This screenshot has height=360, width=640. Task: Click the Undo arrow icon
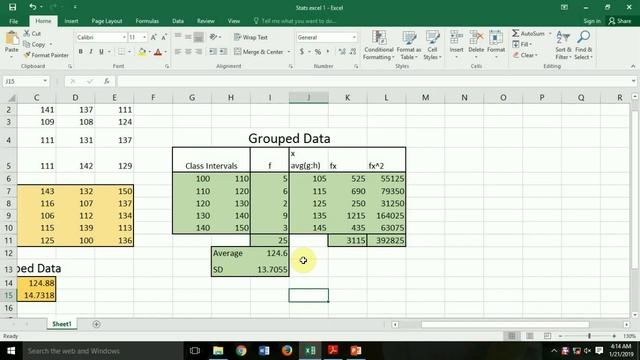coord(33,7)
